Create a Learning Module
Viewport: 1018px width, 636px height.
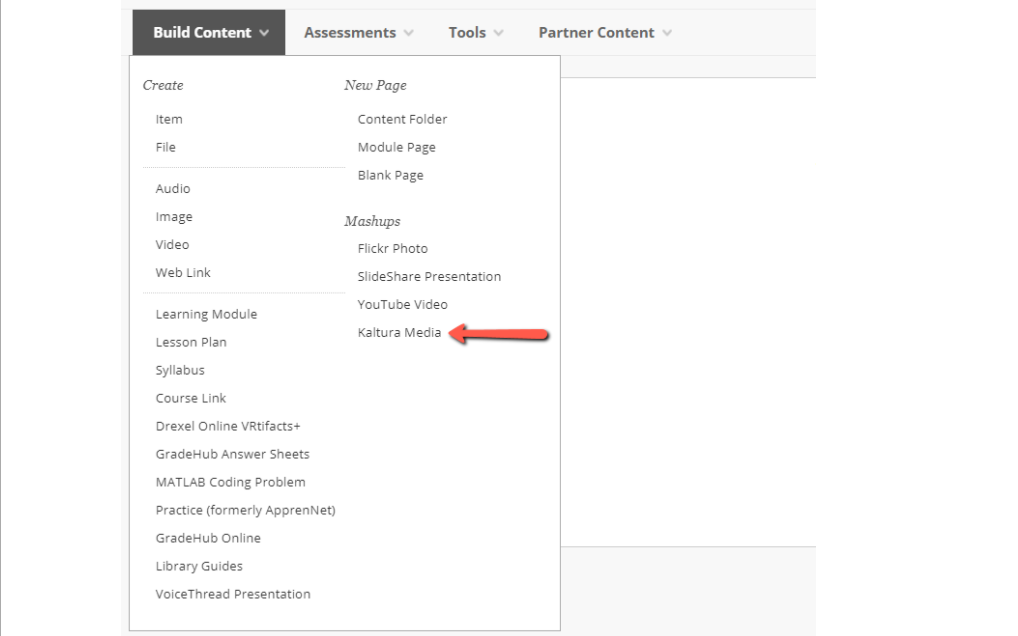[x=206, y=314]
